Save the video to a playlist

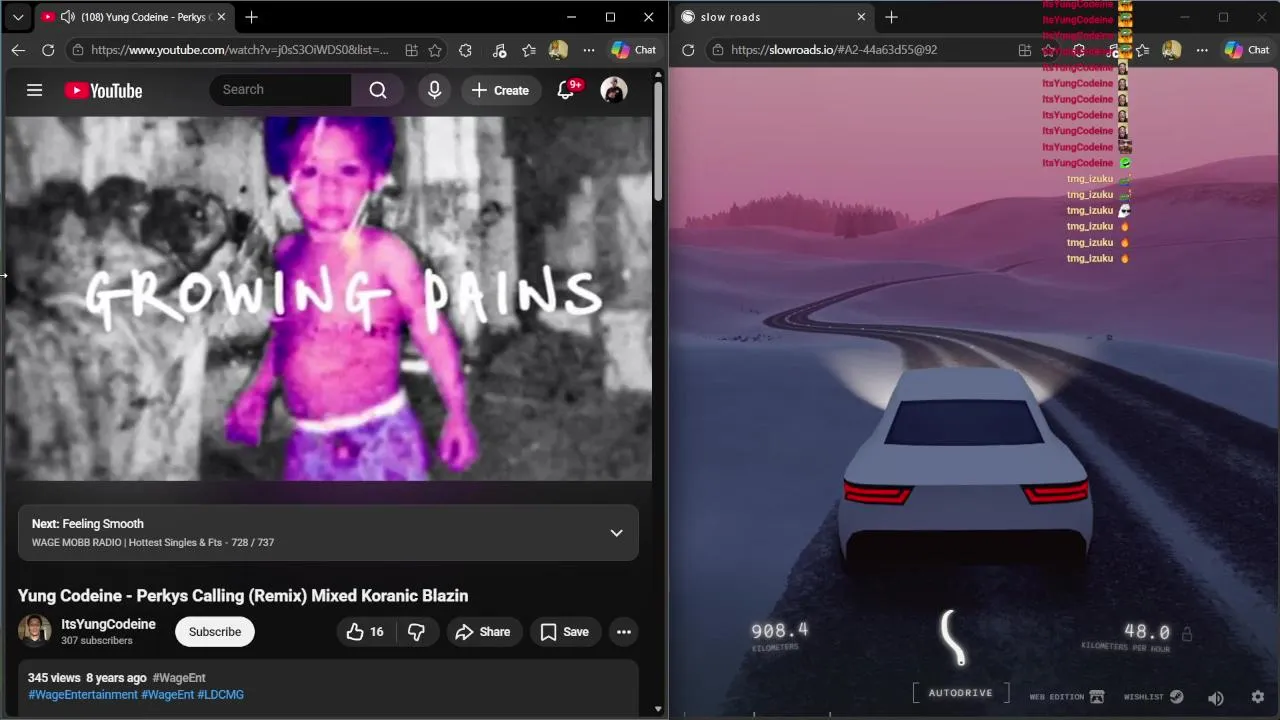565,632
